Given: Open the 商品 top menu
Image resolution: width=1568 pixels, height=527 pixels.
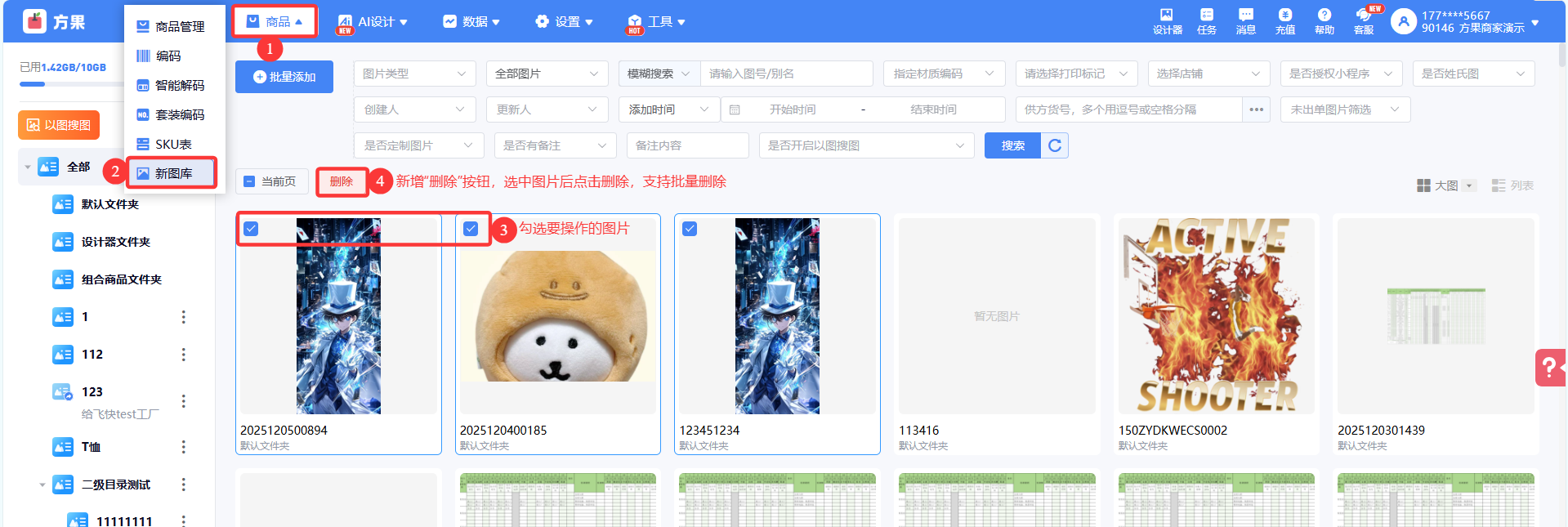Looking at the screenshot, I should 275,22.
